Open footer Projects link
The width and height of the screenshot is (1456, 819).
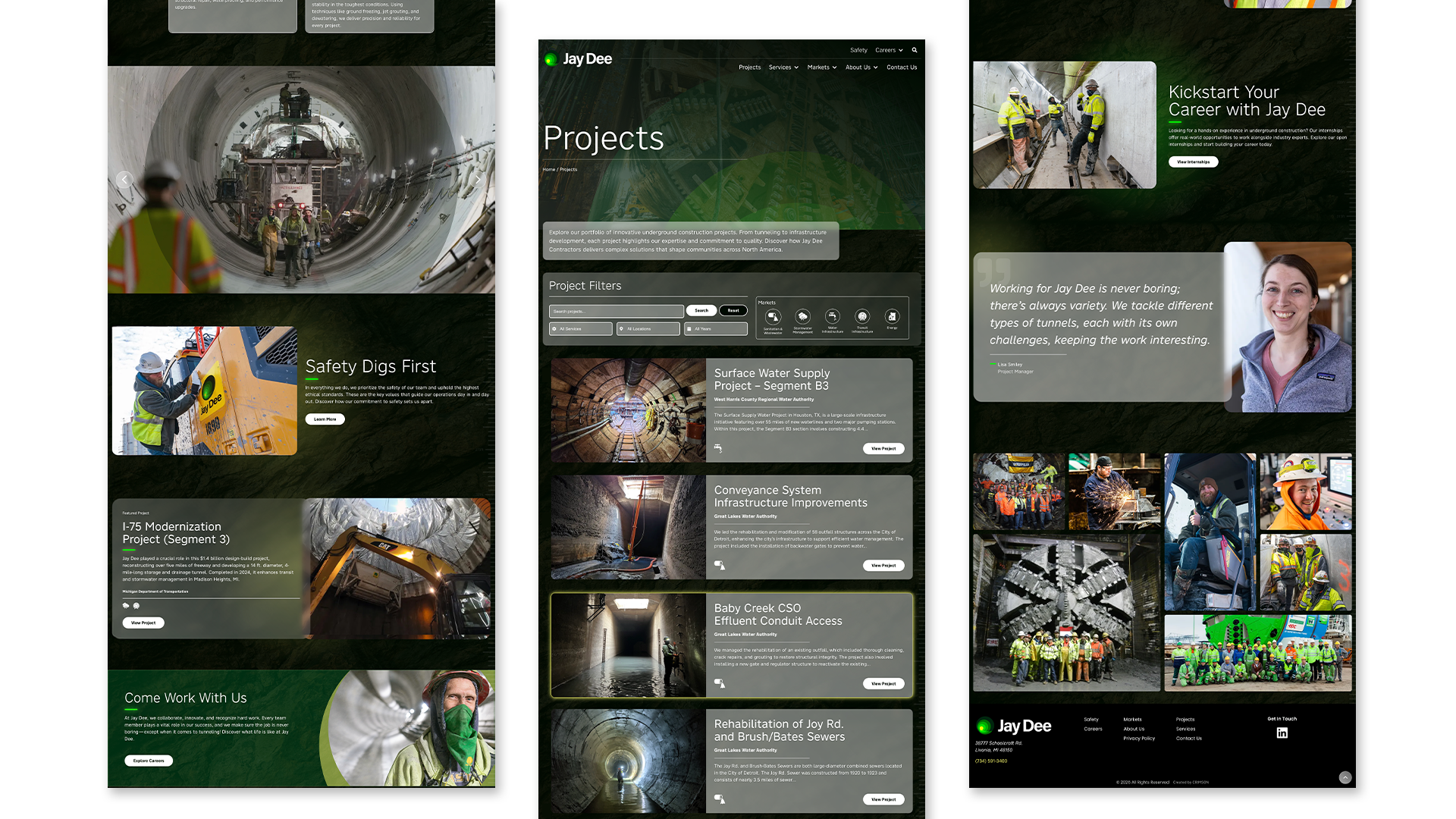pos(1185,720)
